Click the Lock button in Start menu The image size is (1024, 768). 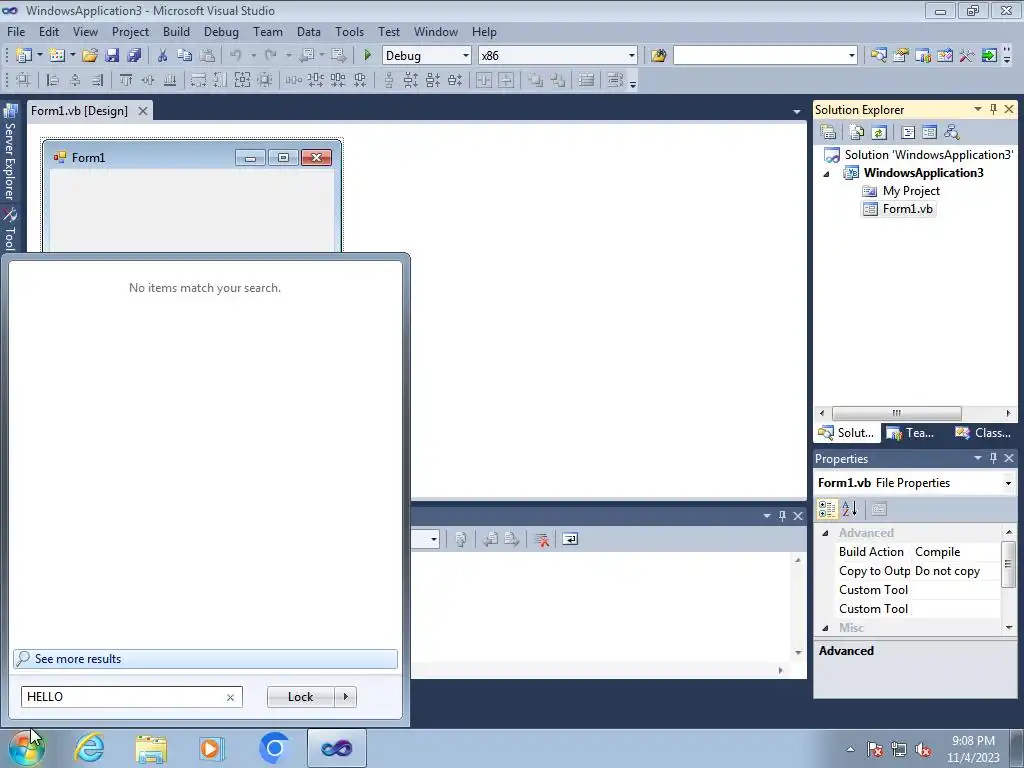(300, 697)
